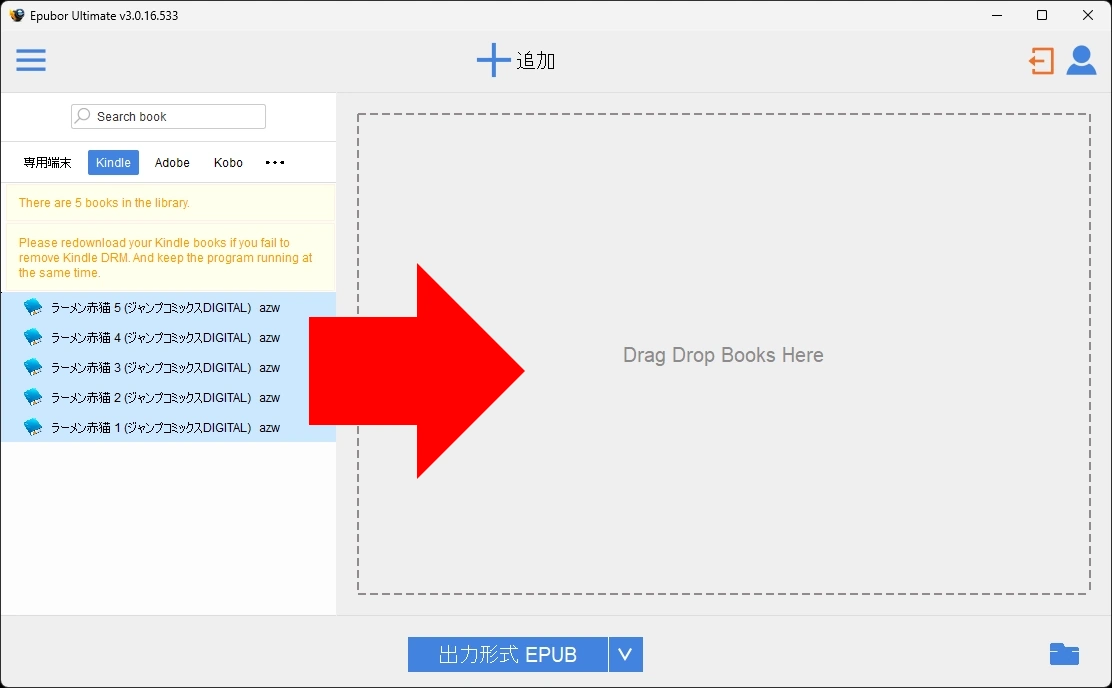Click book icon for ラーメン赤猫 3

pyautogui.click(x=33, y=368)
